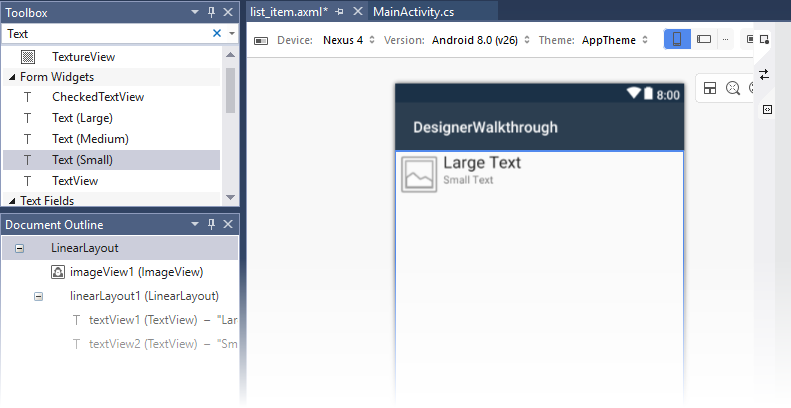
Task: Open the Toolbox window position menu
Action: 195,12
